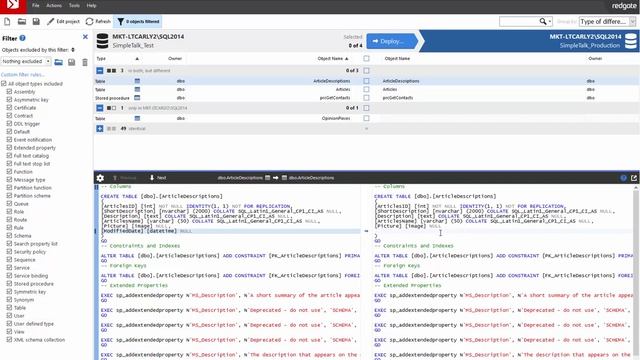Click the SQL viewer help icon
The height and width of the screenshot is (360, 640).
(623, 178)
